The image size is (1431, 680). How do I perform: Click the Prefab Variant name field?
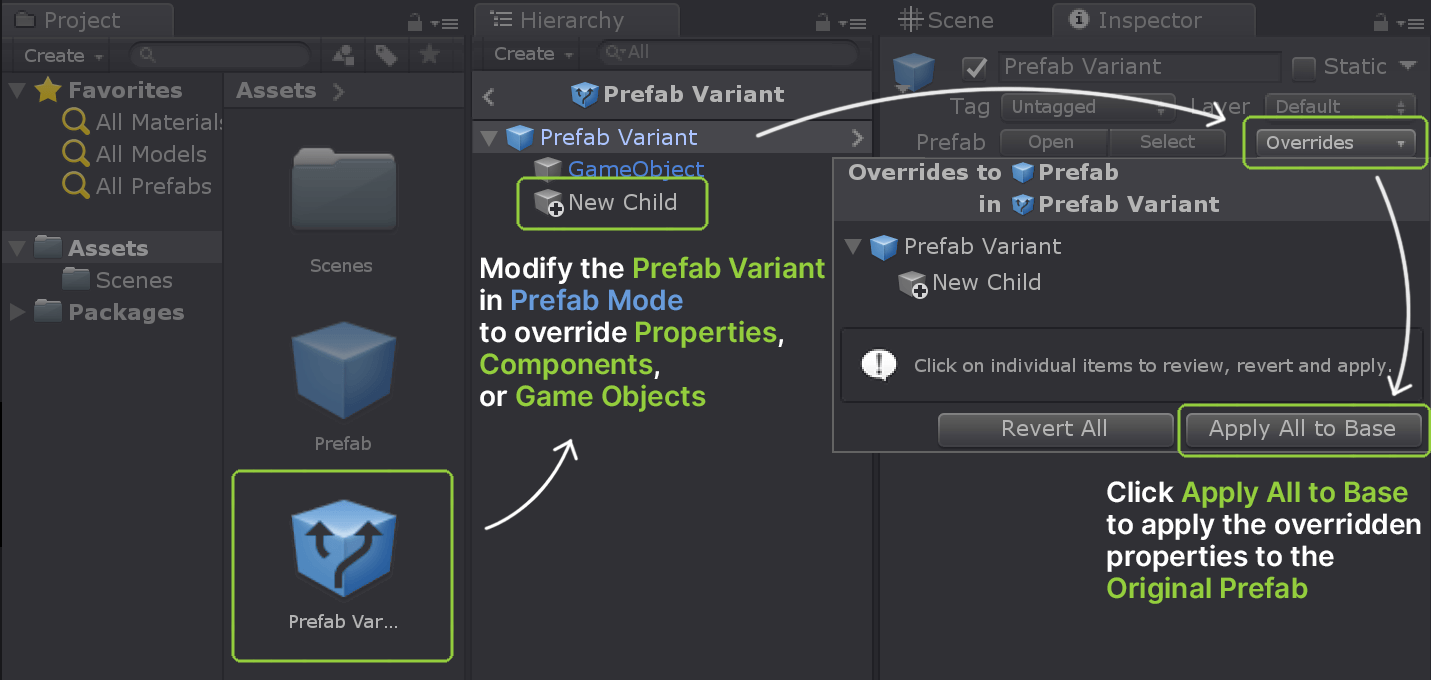(x=1139, y=67)
